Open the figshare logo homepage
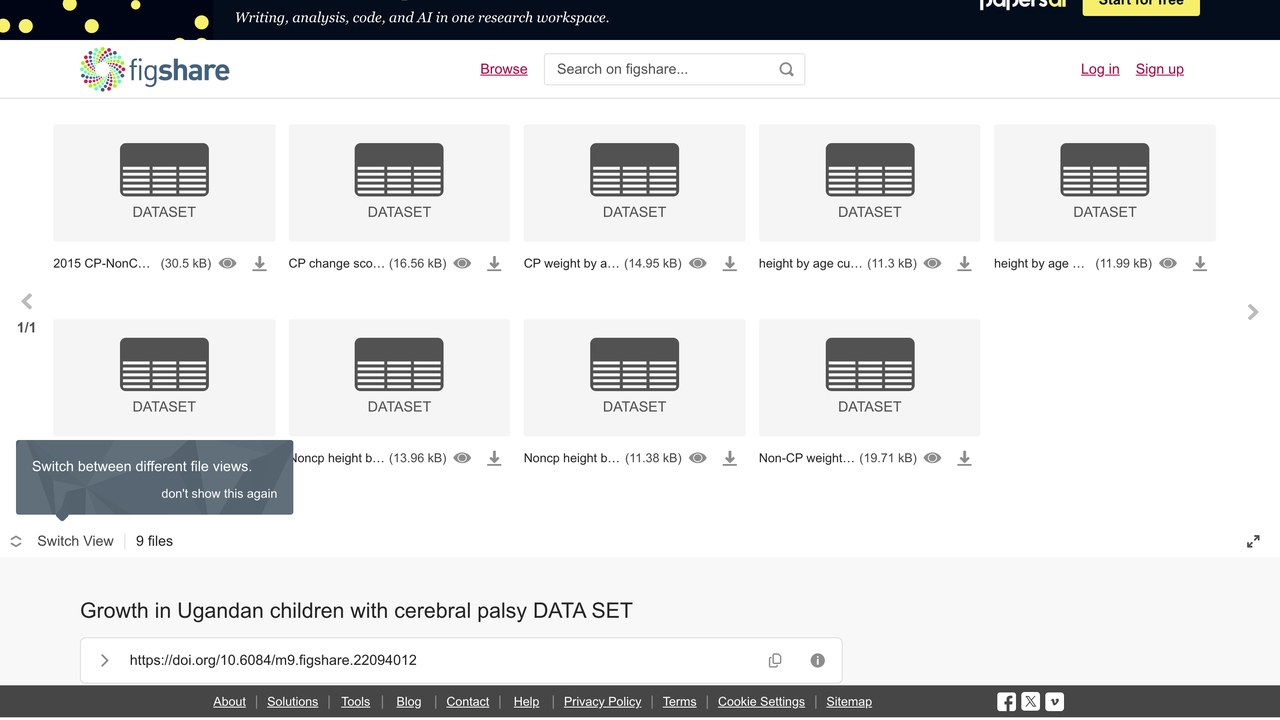 pyautogui.click(x=155, y=70)
